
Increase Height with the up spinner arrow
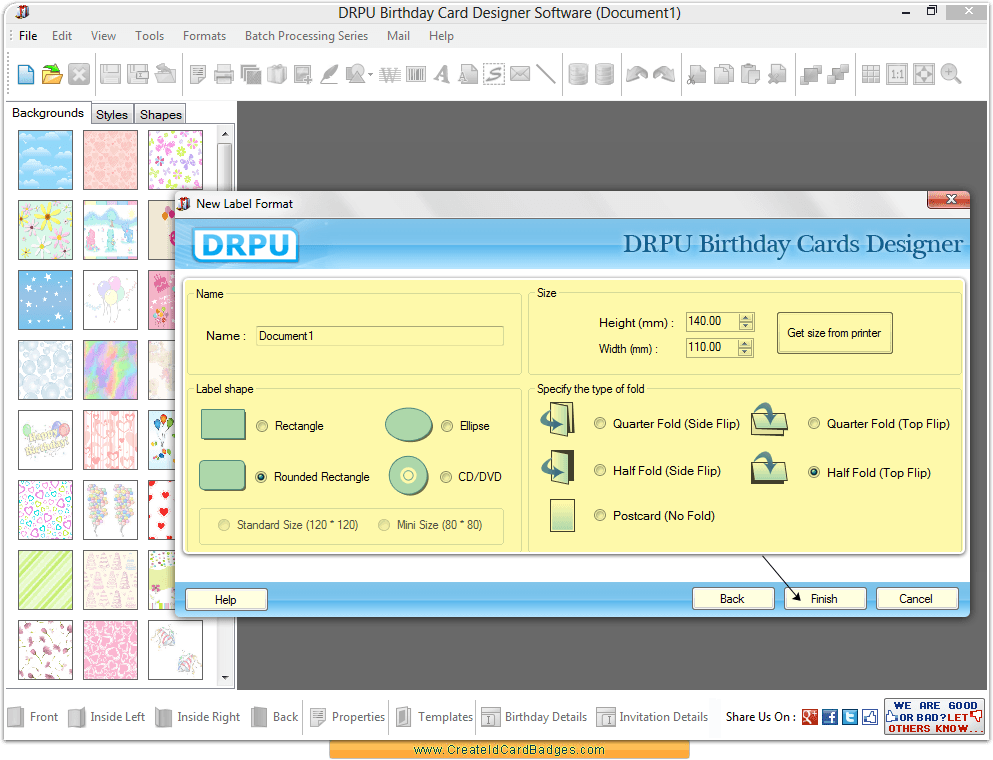[x=746, y=318]
